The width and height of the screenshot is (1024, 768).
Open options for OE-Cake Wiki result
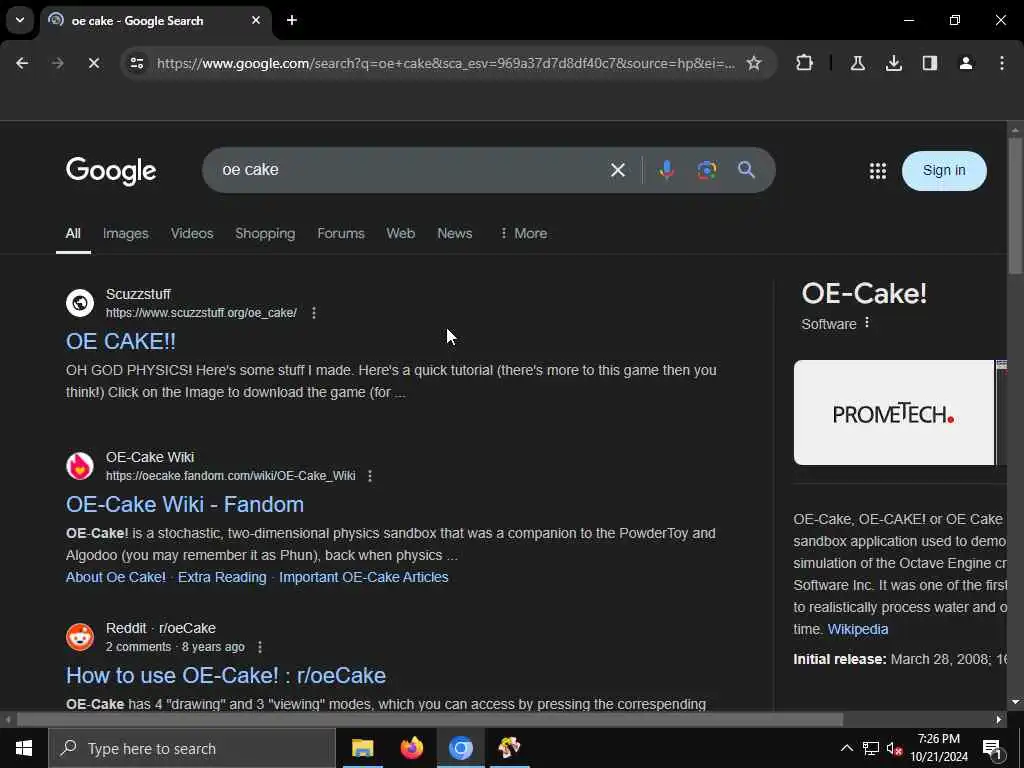370,475
